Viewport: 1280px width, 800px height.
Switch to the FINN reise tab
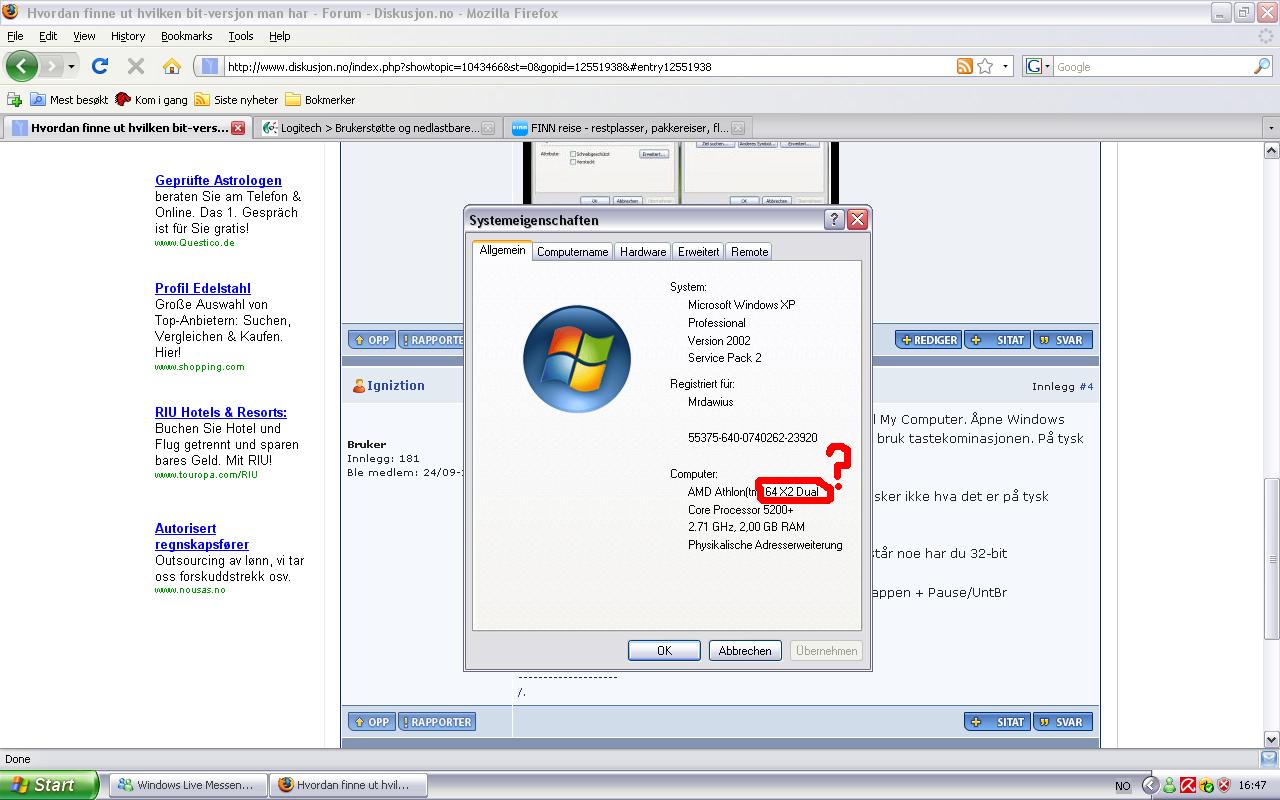[x=627, y=128]
